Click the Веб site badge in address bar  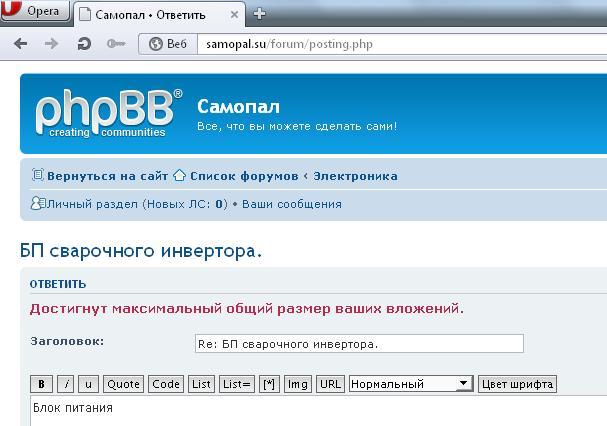[x=168, y=44]
